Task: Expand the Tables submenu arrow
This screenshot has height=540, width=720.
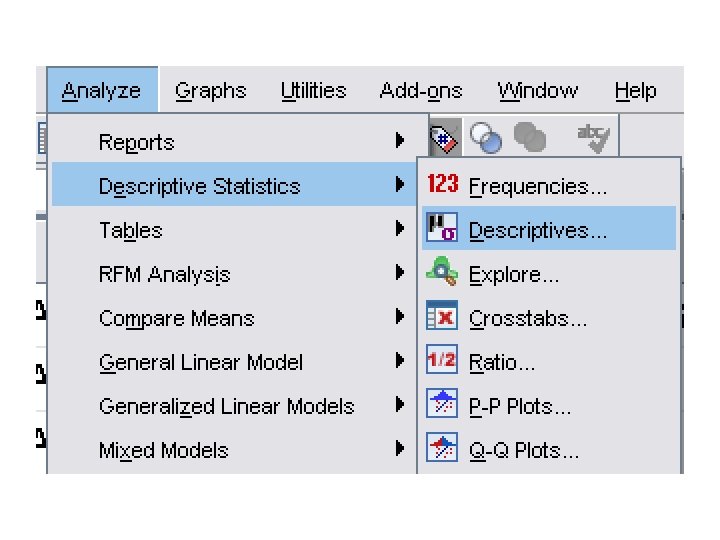Action: click(400, 230)
